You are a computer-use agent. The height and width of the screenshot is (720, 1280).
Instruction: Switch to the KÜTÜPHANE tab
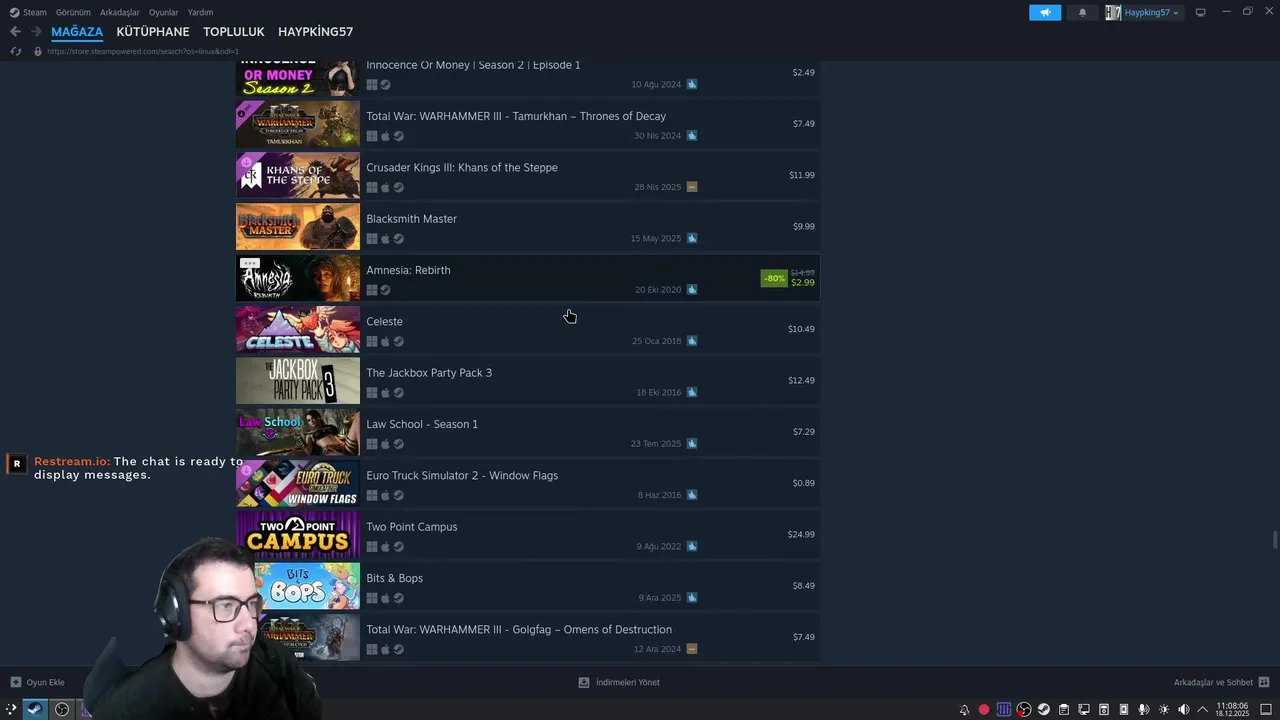point(153,32)
